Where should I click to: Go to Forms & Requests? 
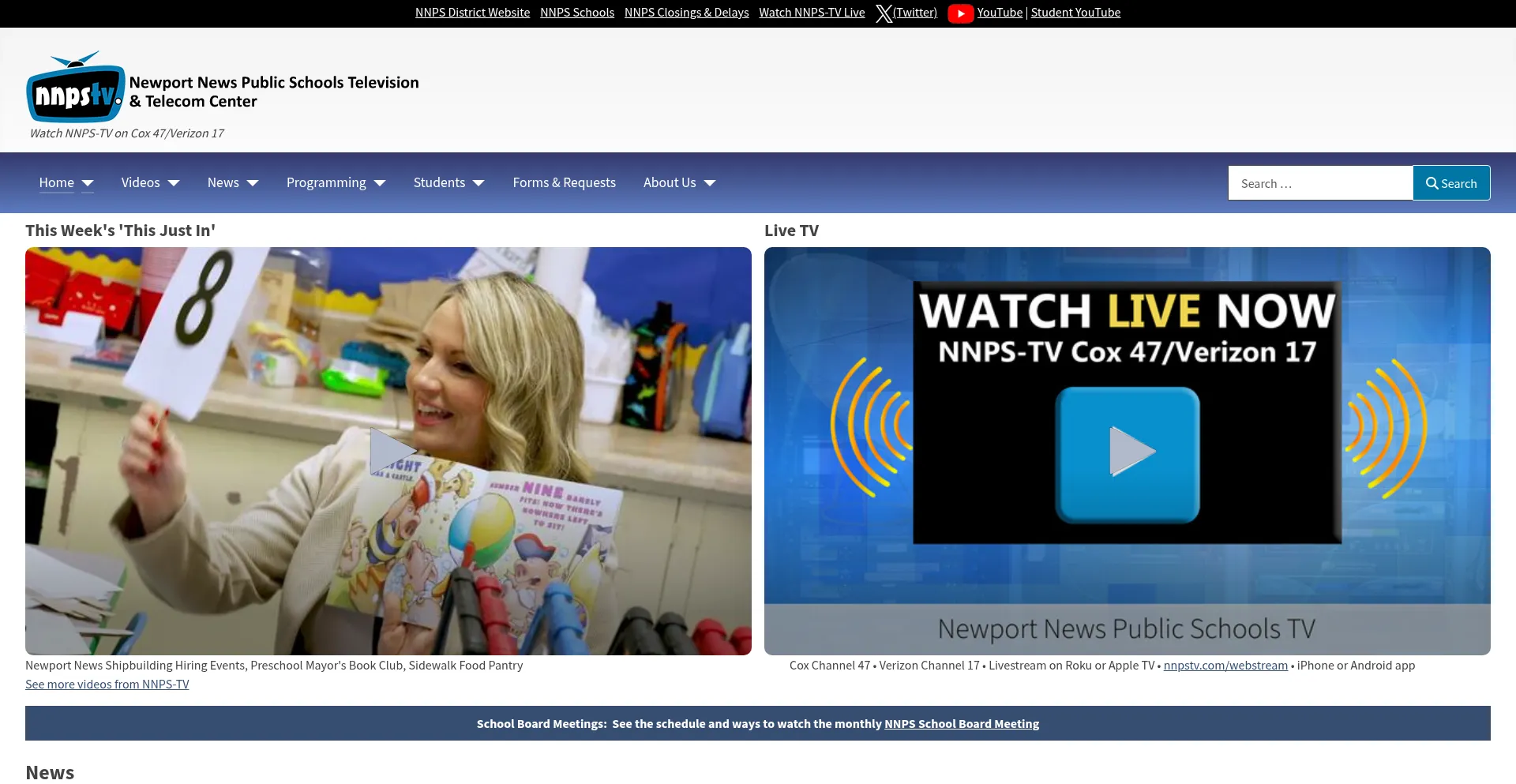(565, 182)
